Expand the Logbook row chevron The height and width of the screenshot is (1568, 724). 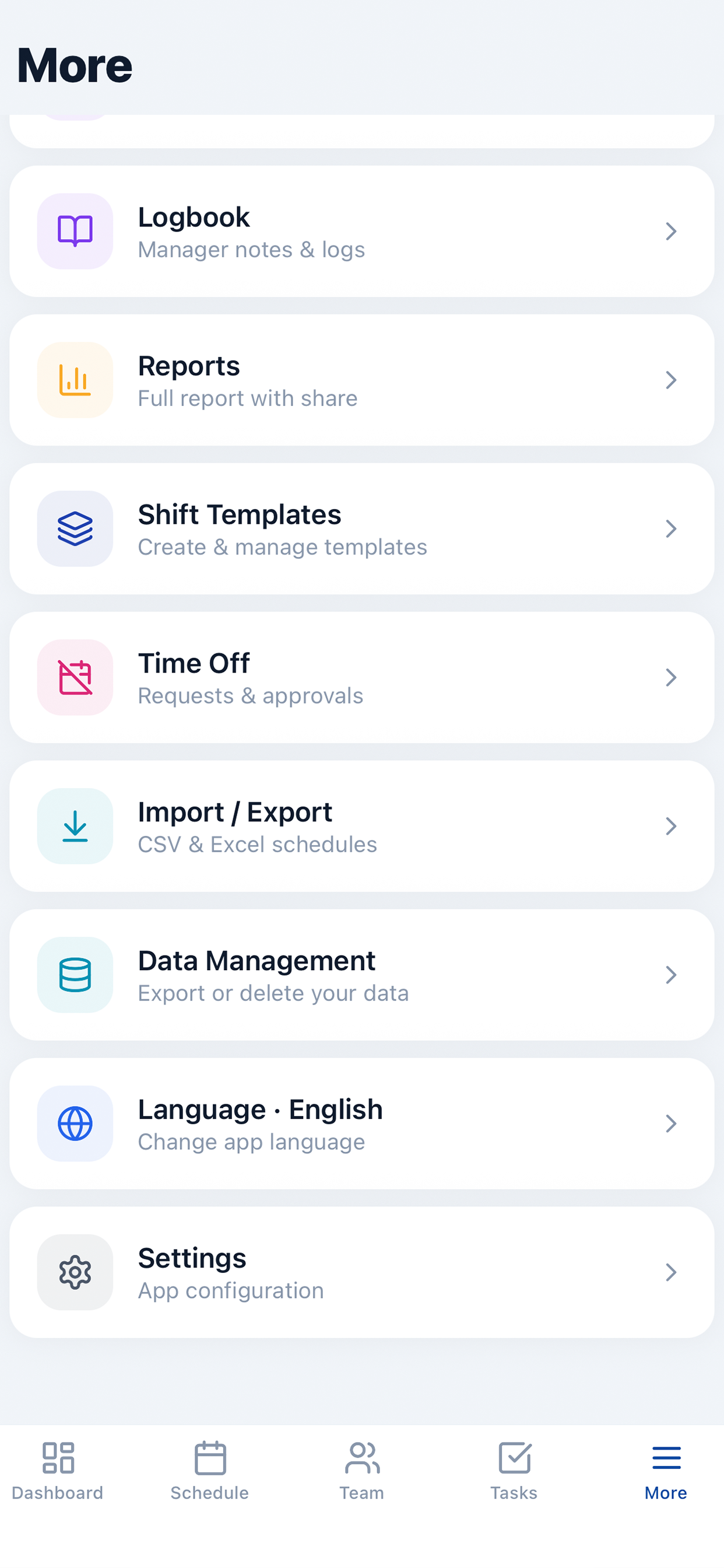pyautogui.click(x=670, y=232)
